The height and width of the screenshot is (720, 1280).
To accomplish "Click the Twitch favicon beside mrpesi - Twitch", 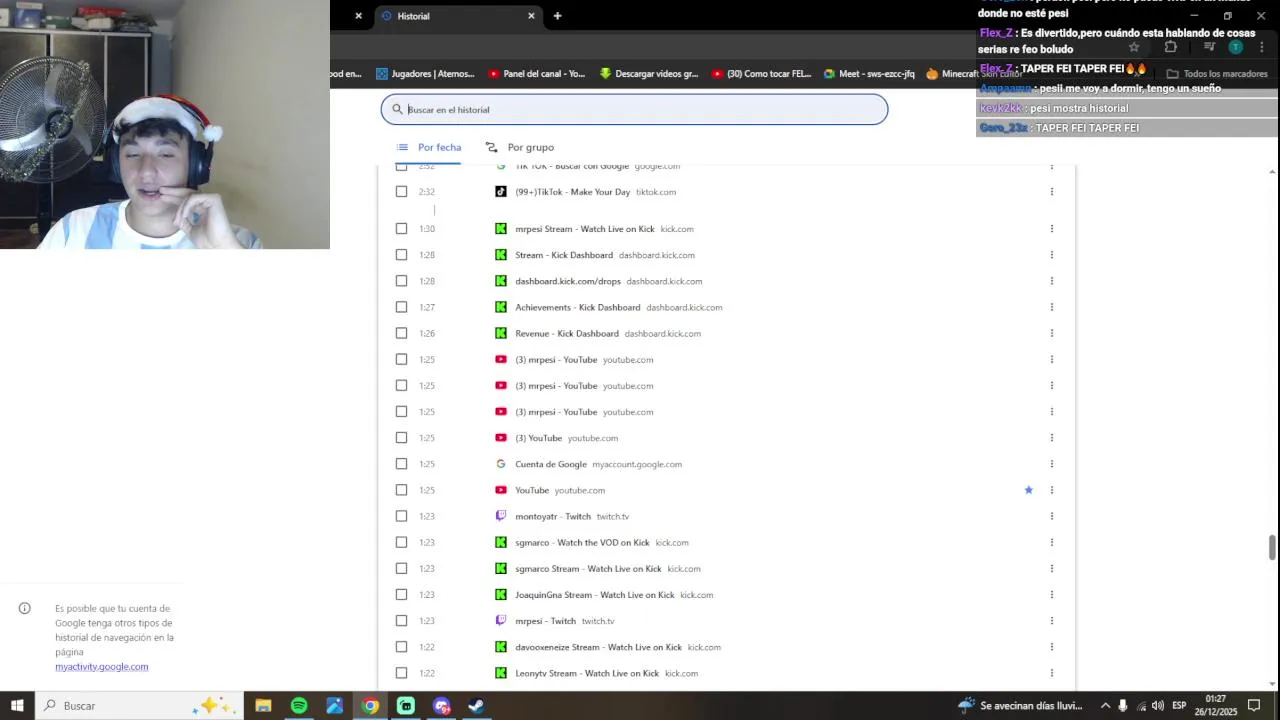I will [501, 621].
